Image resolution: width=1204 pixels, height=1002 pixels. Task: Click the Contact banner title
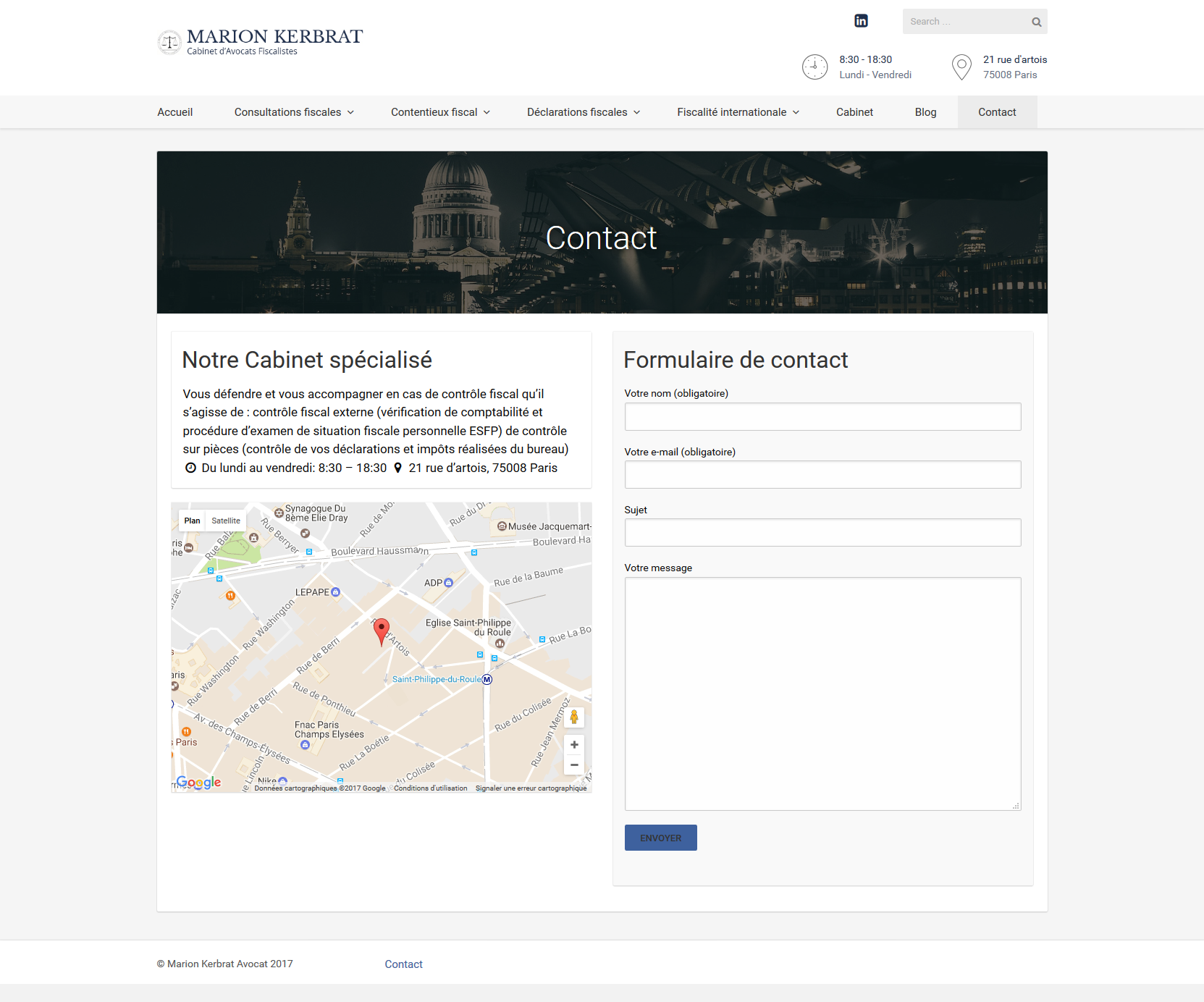(x=601, y=238)
